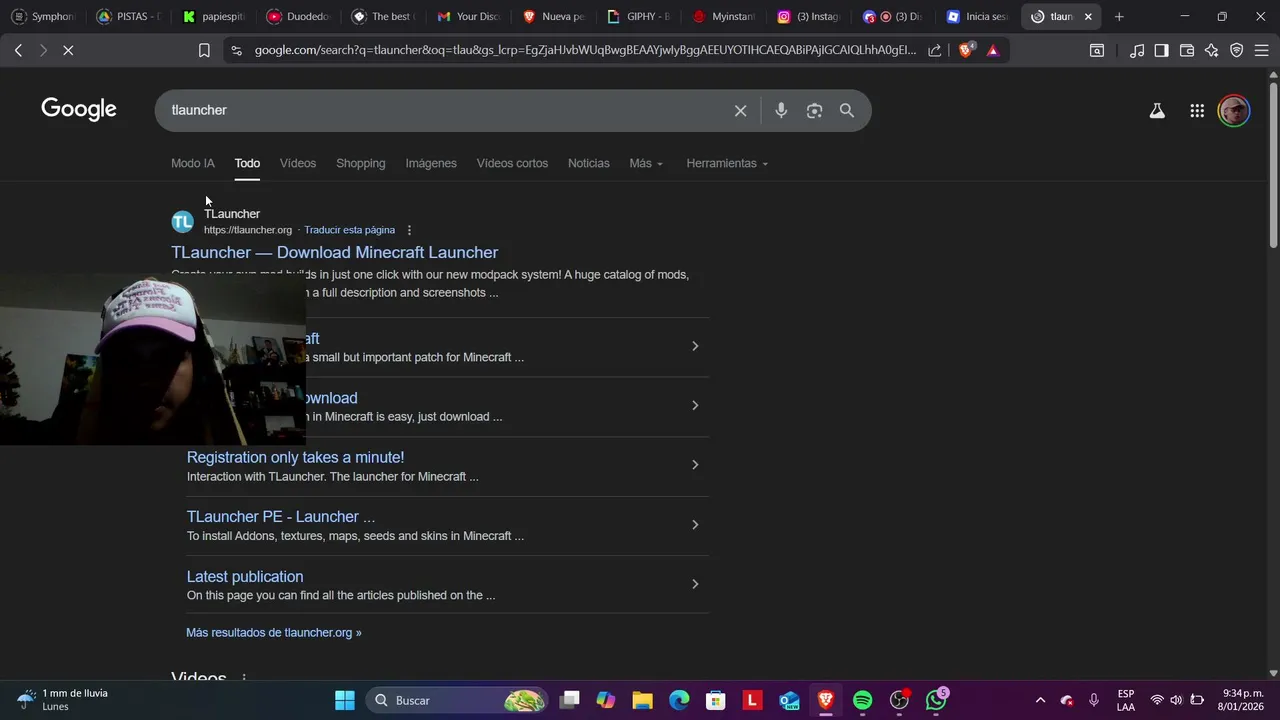This screenshot has height=720, width=1280.
Task: Search by image with Google Lens icon
Action: coord(814,111)
